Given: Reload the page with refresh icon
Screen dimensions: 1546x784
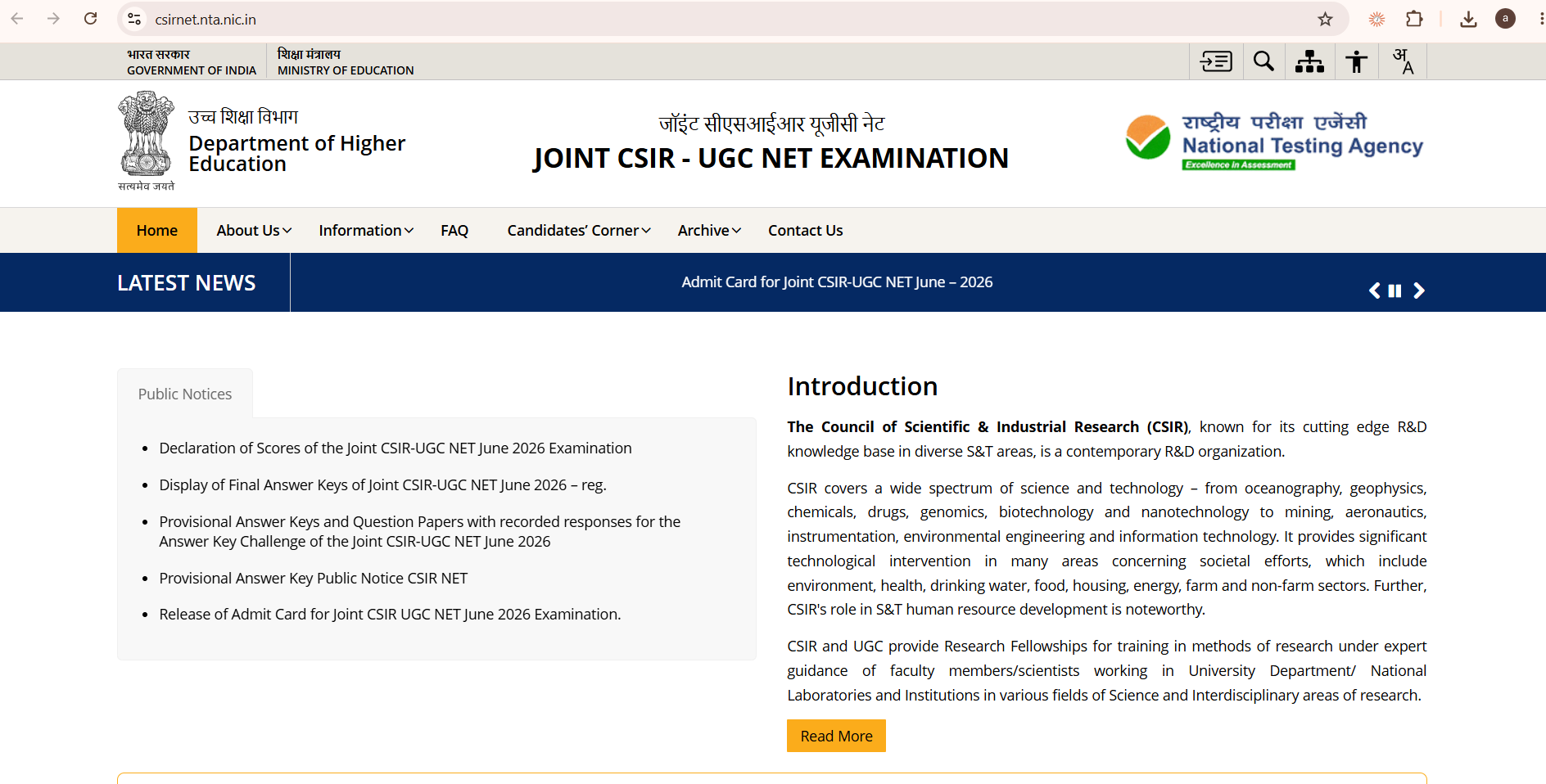Looking at the screenshot, I should tap(91, 19).
